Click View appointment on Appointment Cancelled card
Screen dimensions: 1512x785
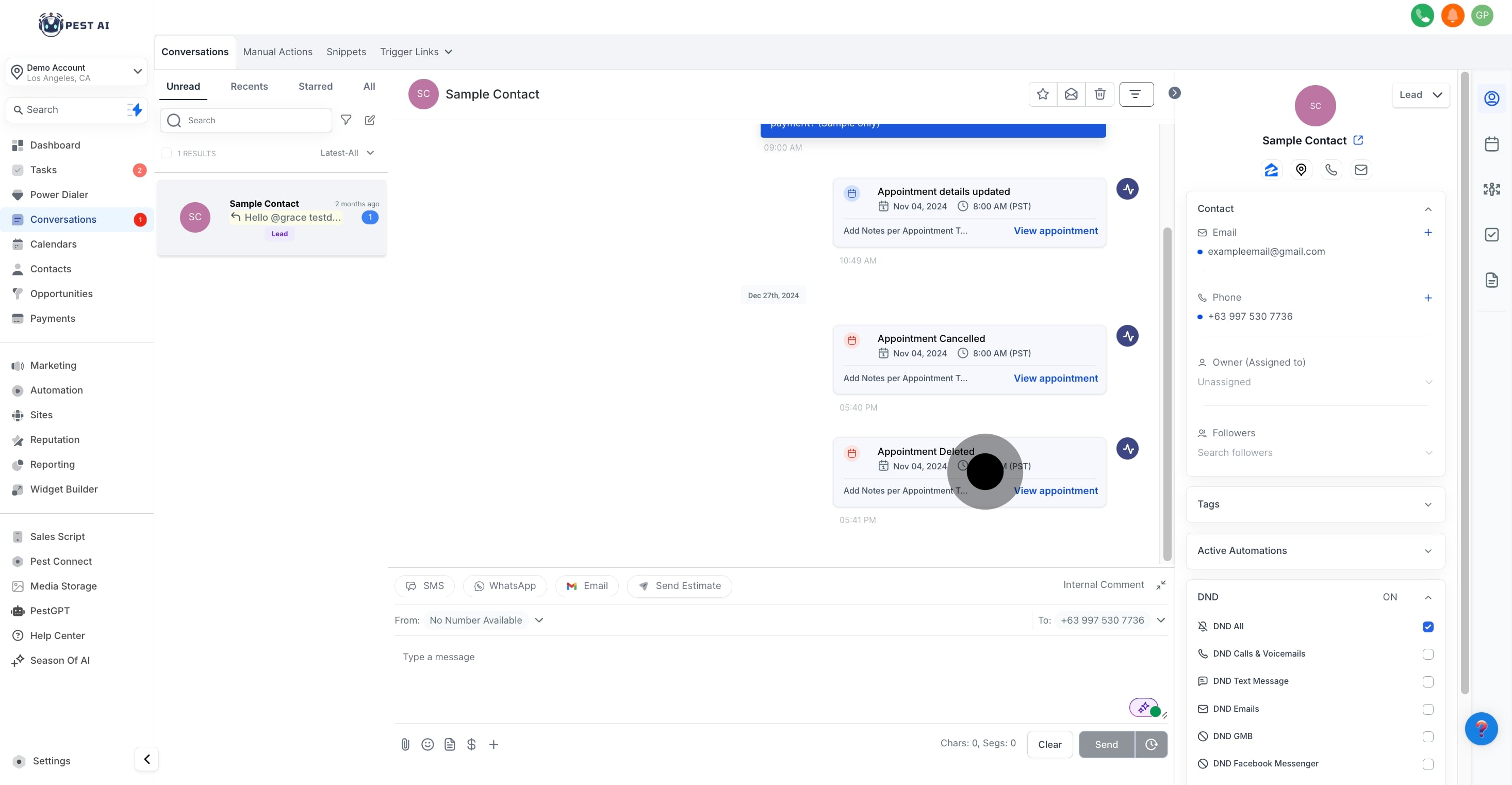tap(1055, 378)
